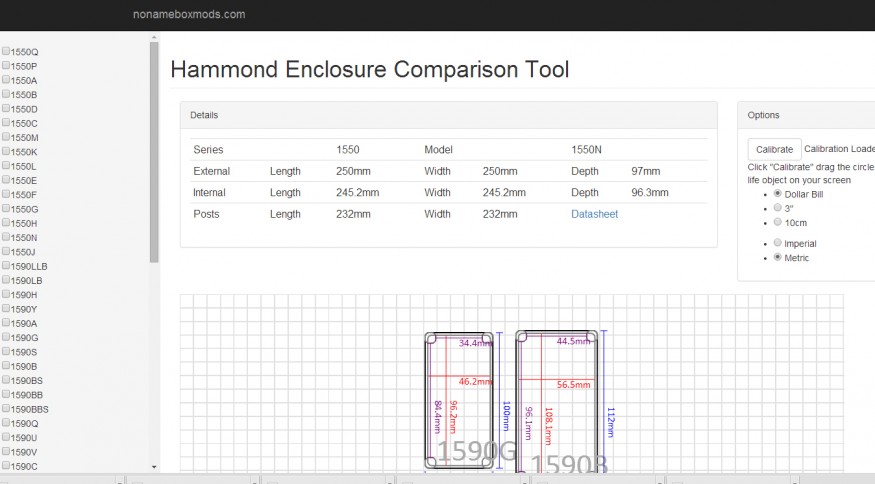
Task: Go to nonameboxmods.com home link
Action: coord(189,15)
